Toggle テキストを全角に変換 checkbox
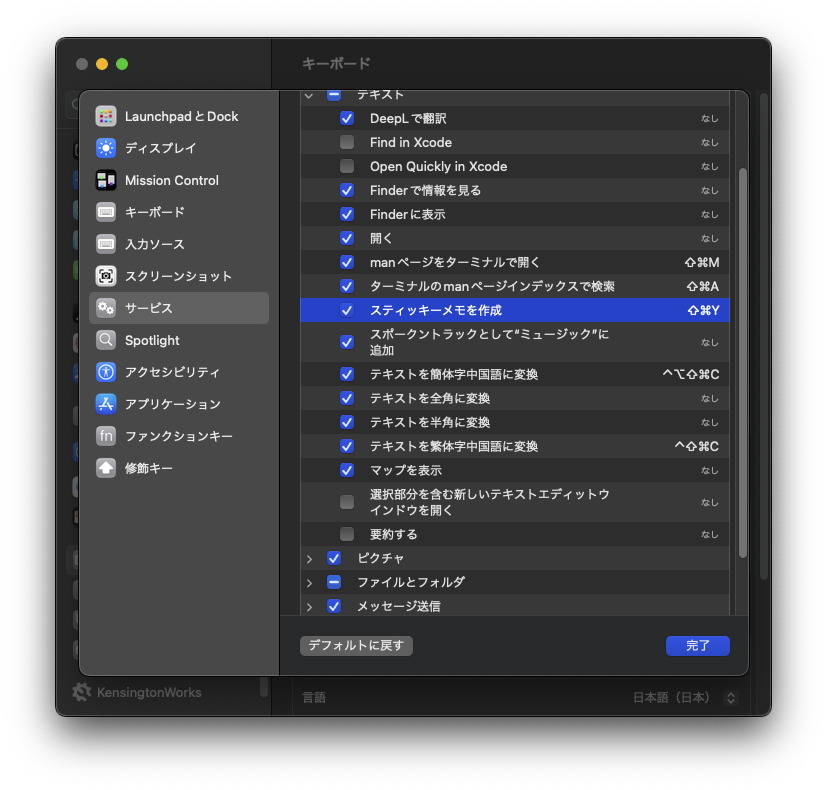This screenshot has height=790, width=827. coord(347,398)
